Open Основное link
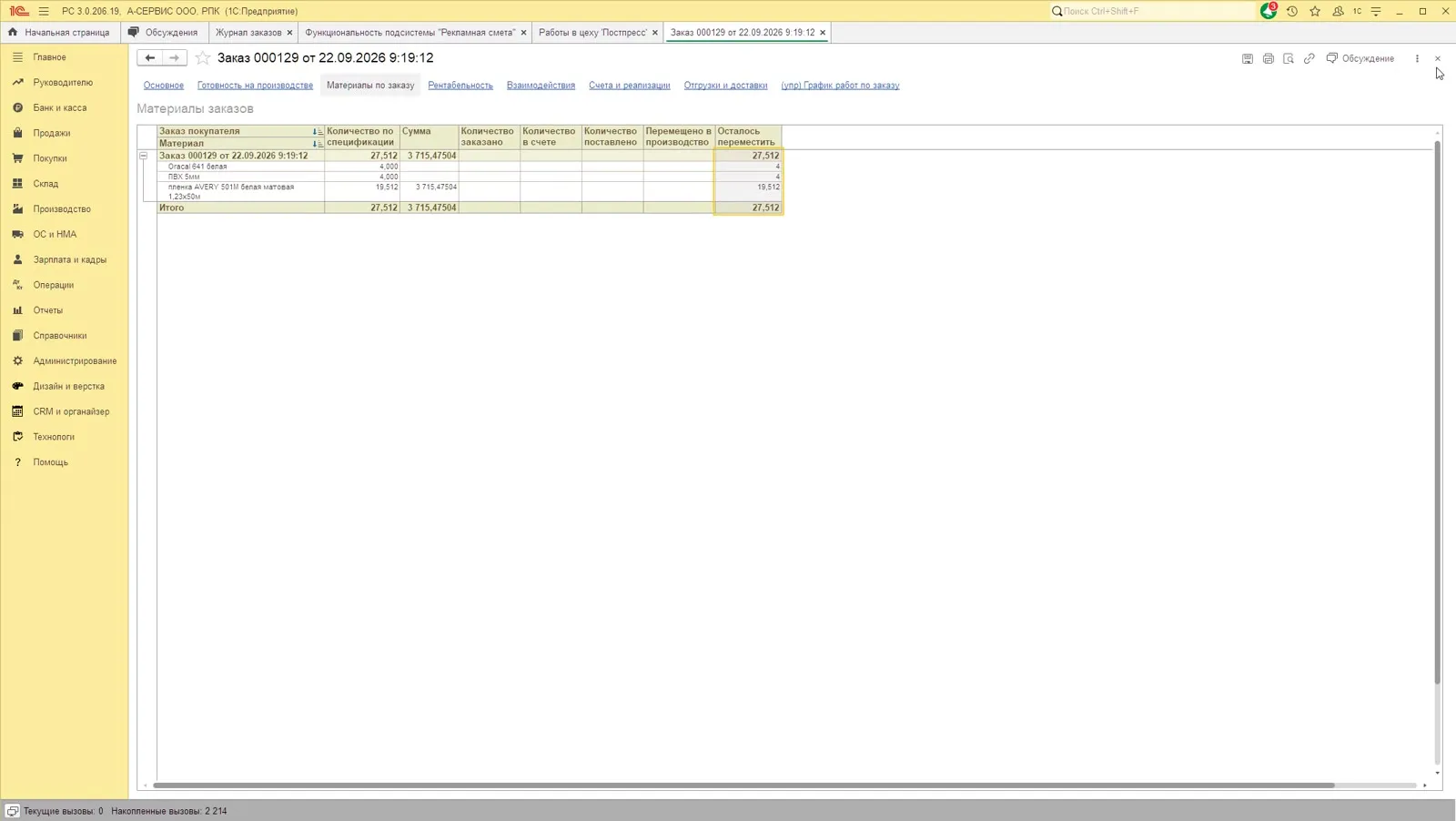 [x=164, y=86]
